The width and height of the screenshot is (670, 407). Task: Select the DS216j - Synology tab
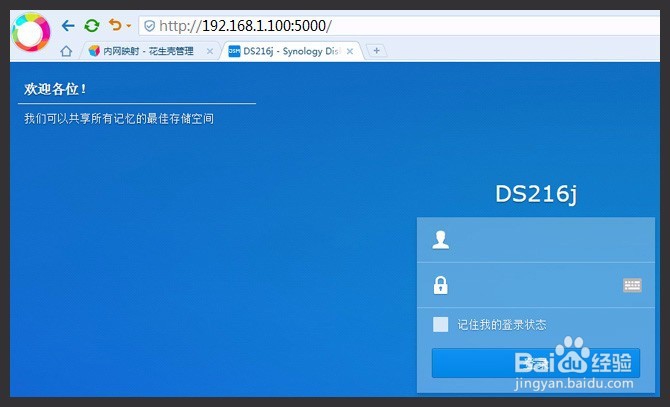pos(291,51)
